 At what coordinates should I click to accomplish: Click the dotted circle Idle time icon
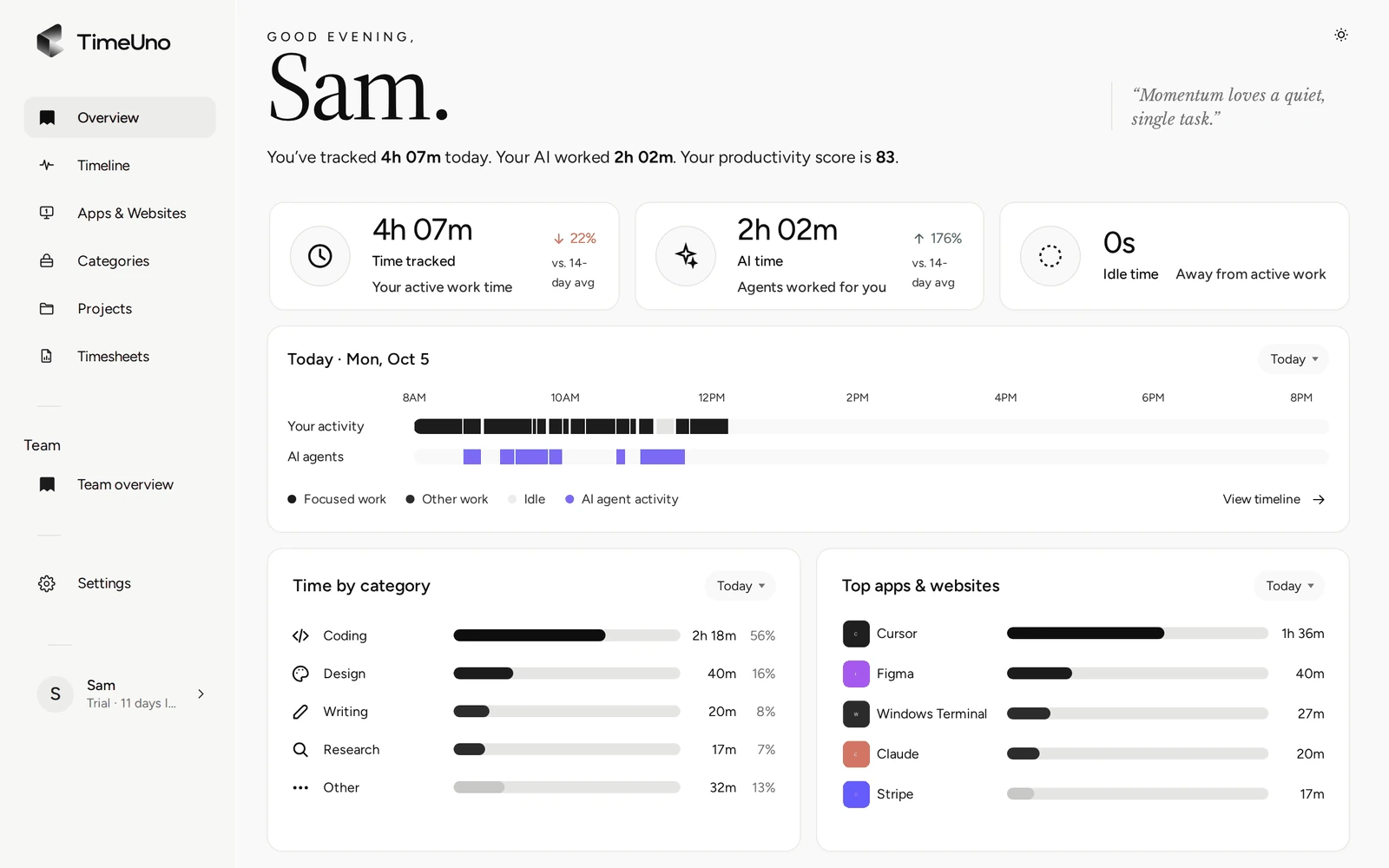[x=1050, y=256]
